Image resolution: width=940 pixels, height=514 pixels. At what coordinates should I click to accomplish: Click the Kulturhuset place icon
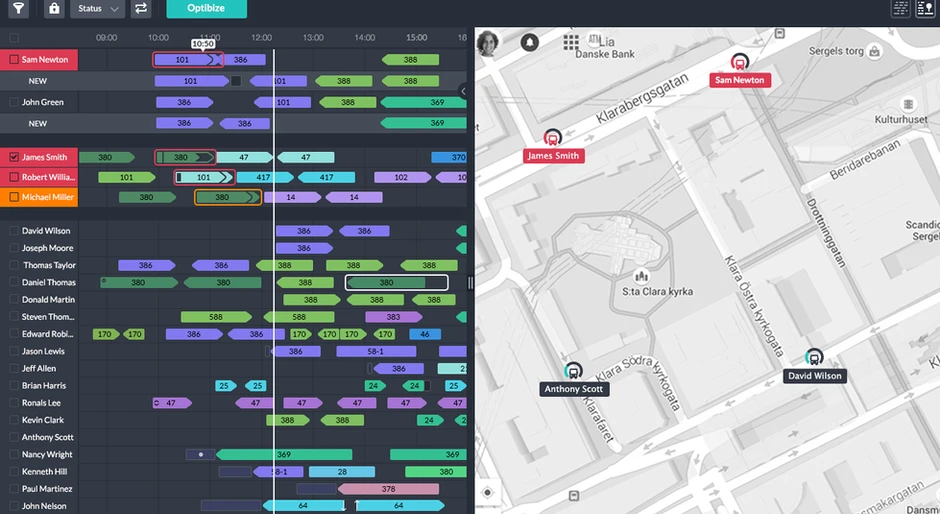click(x=908, y=104)
